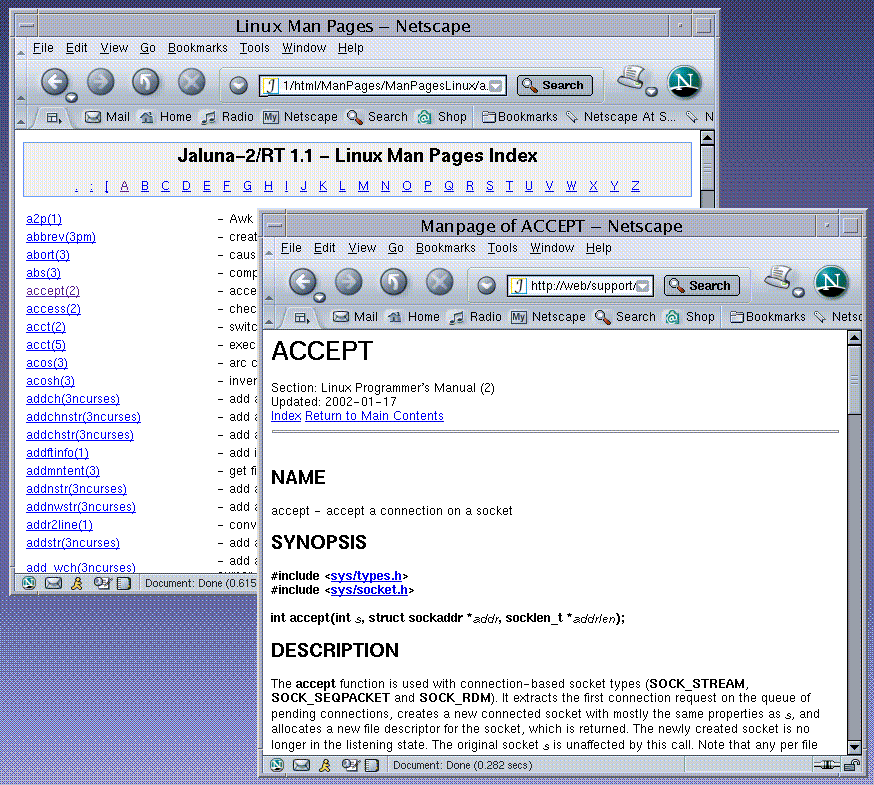Open the addchnstr(3ncurses) man page link
The height and width of the screenshot is (785, 874).
[83, 417]
